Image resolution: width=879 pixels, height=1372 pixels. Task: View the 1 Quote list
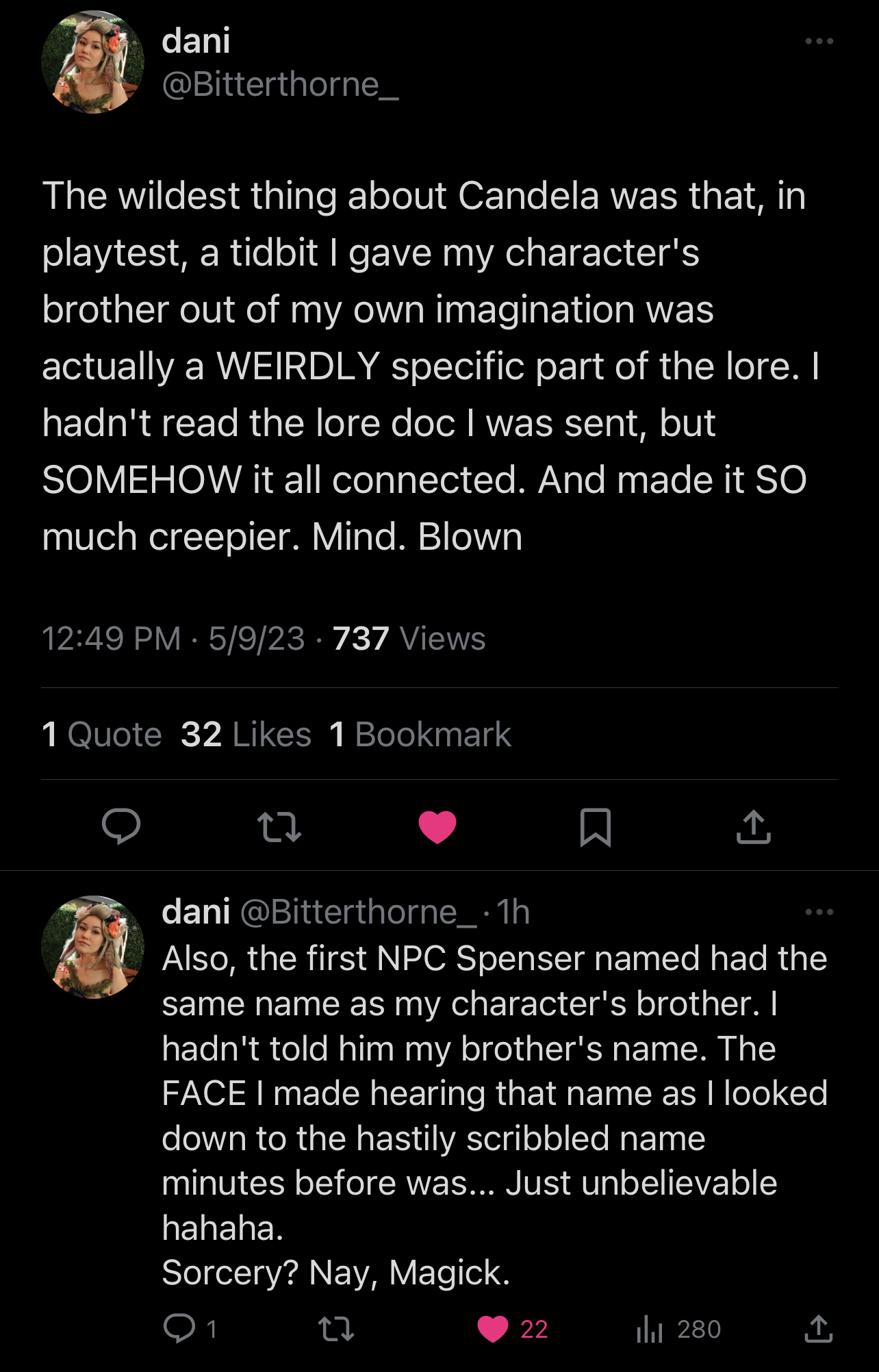coord(102,735)
